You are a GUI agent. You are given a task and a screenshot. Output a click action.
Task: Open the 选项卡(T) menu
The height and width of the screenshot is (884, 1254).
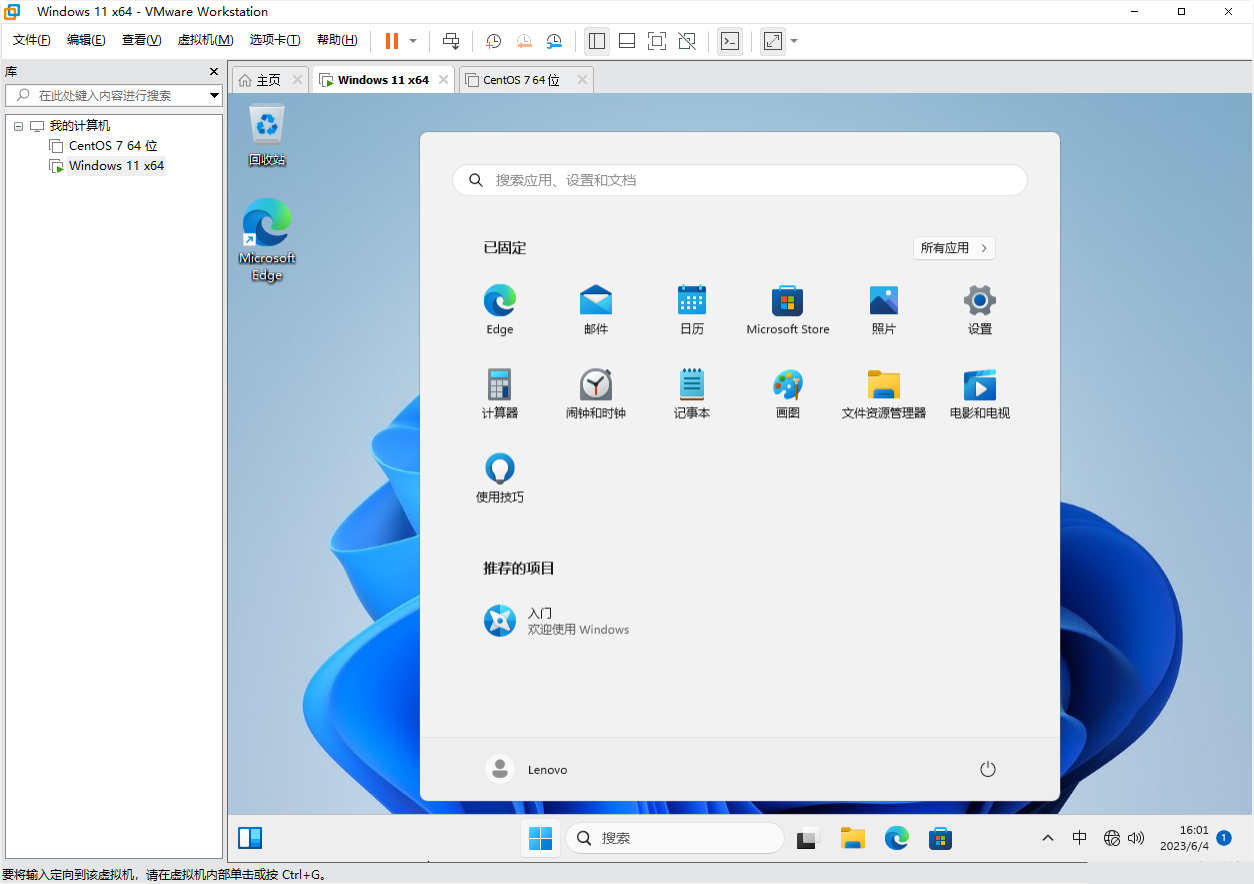tap(275, 40)
